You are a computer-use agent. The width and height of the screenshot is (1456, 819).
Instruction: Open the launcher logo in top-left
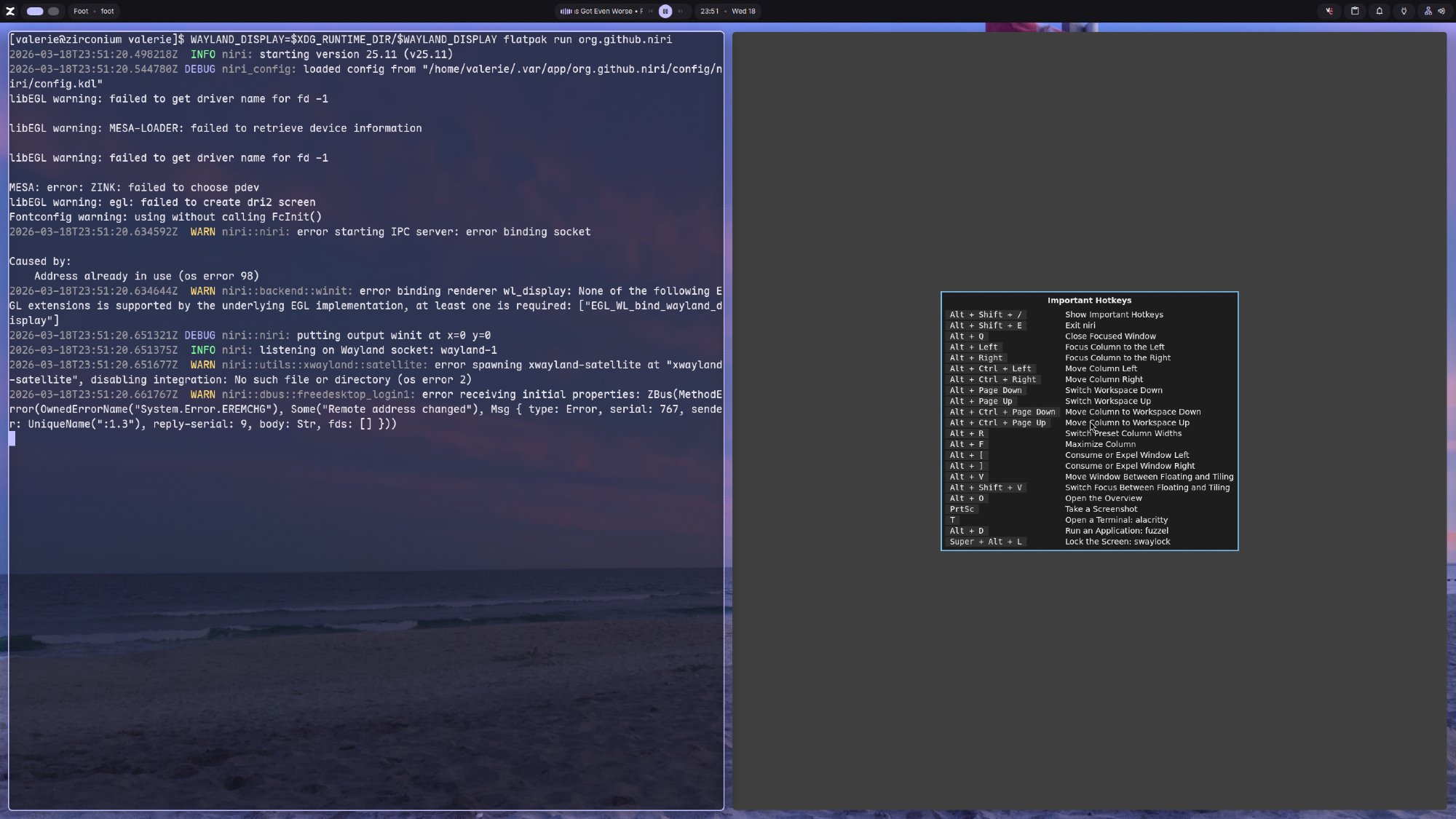(10, 11)
